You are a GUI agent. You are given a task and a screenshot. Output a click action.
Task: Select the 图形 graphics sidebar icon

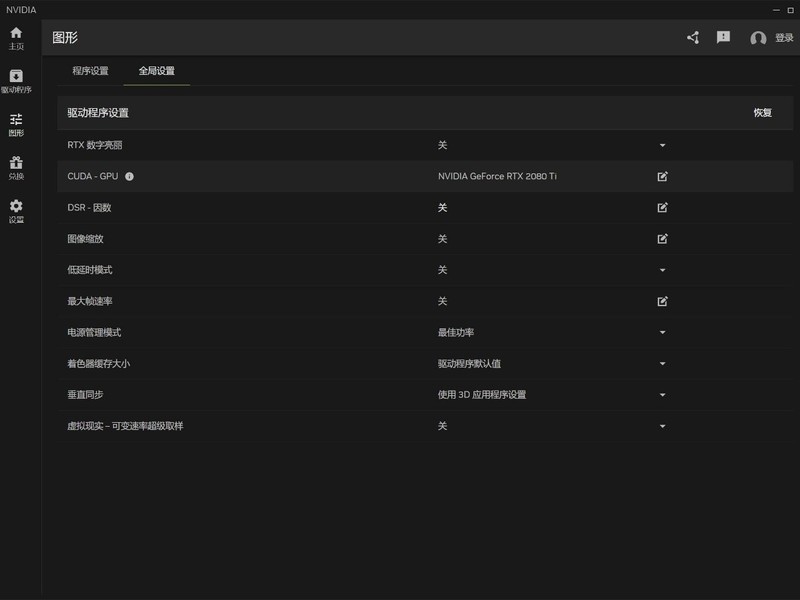[x=16, y=125]
